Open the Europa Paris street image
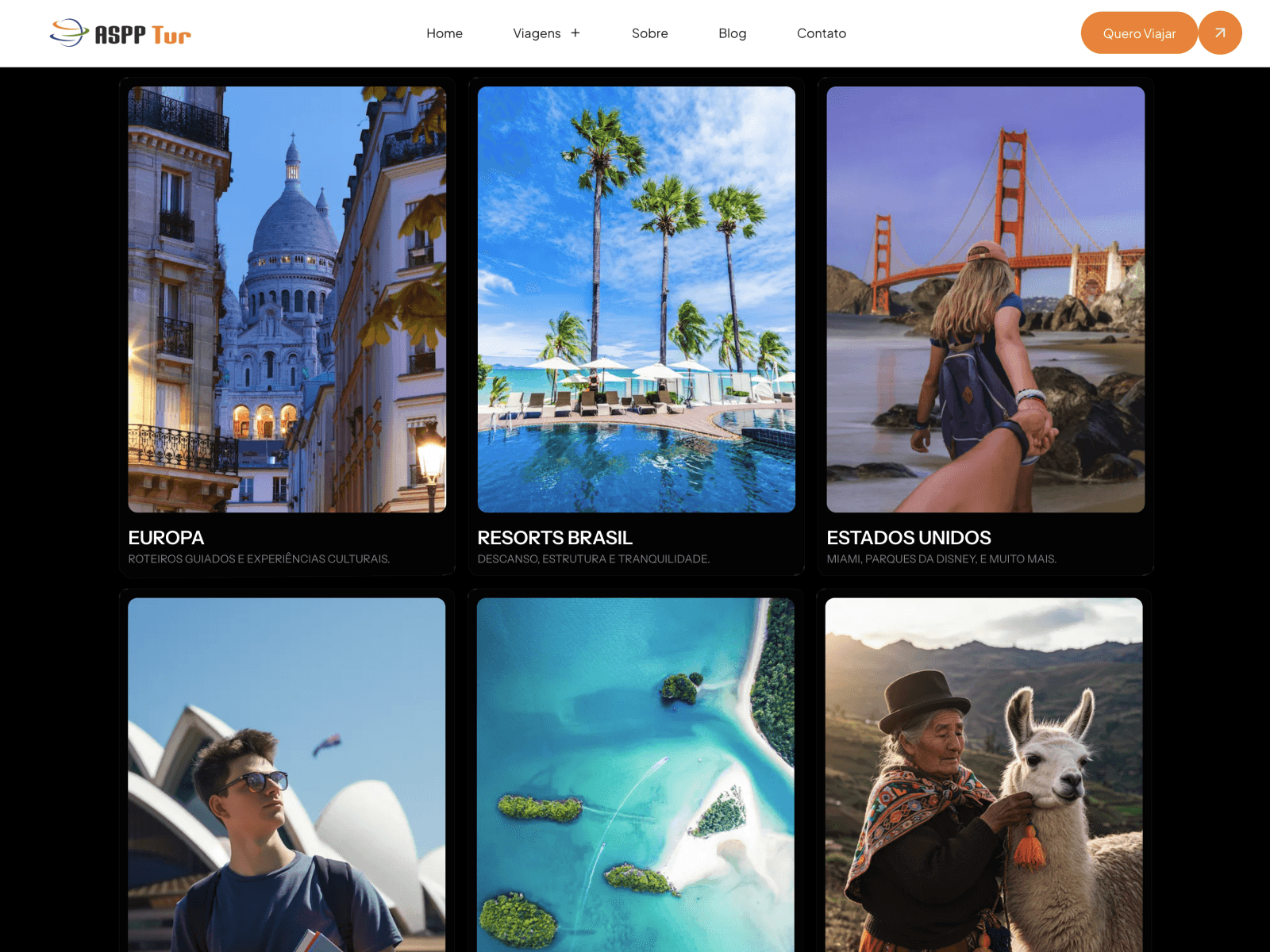 click(x=287, y=299)
